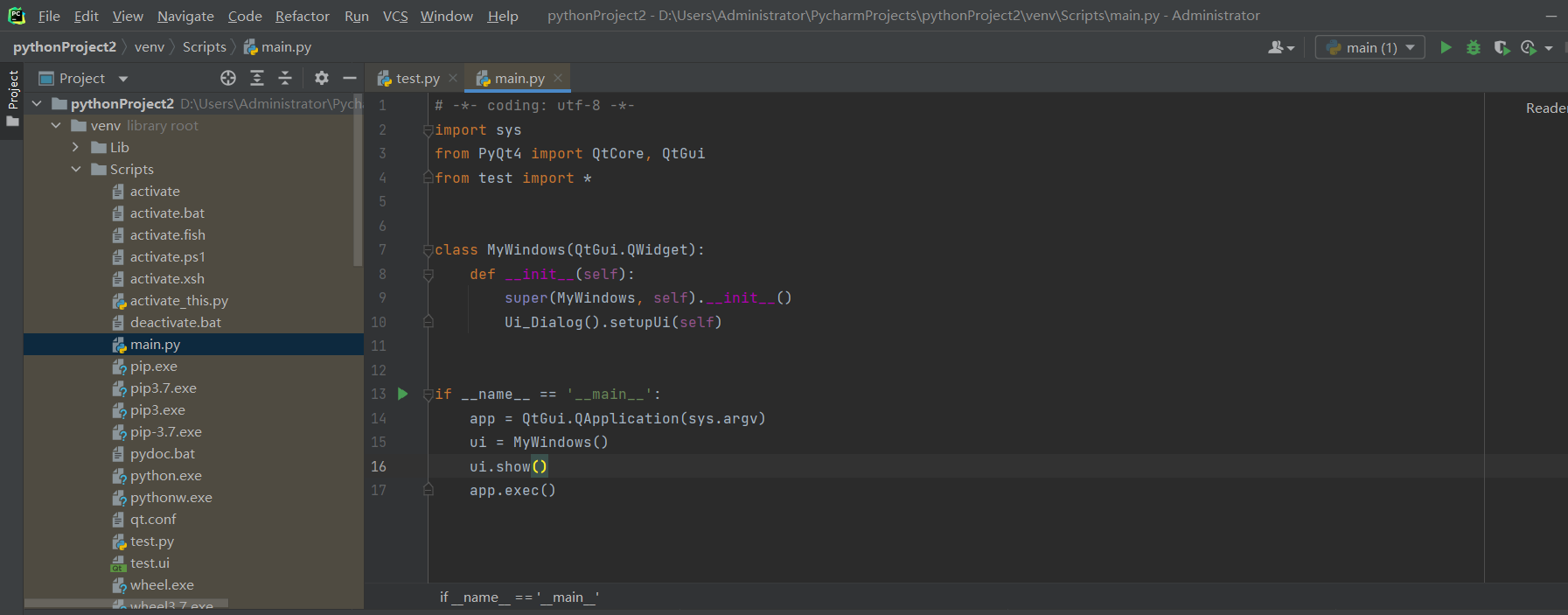Image resolution: width=1568 pixels, height=615 pixels.
Task: Open the File menu
Action: (x=49, y=16)
